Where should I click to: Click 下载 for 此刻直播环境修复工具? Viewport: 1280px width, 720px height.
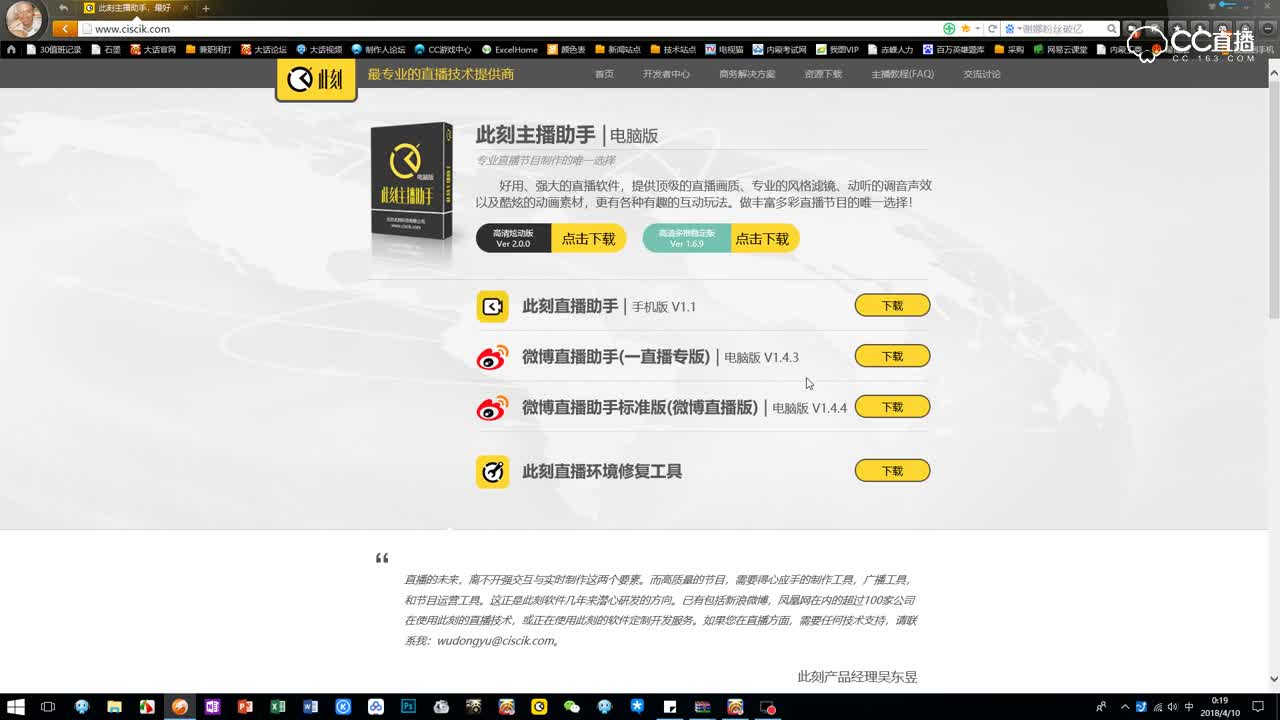(x=892, y=470)
